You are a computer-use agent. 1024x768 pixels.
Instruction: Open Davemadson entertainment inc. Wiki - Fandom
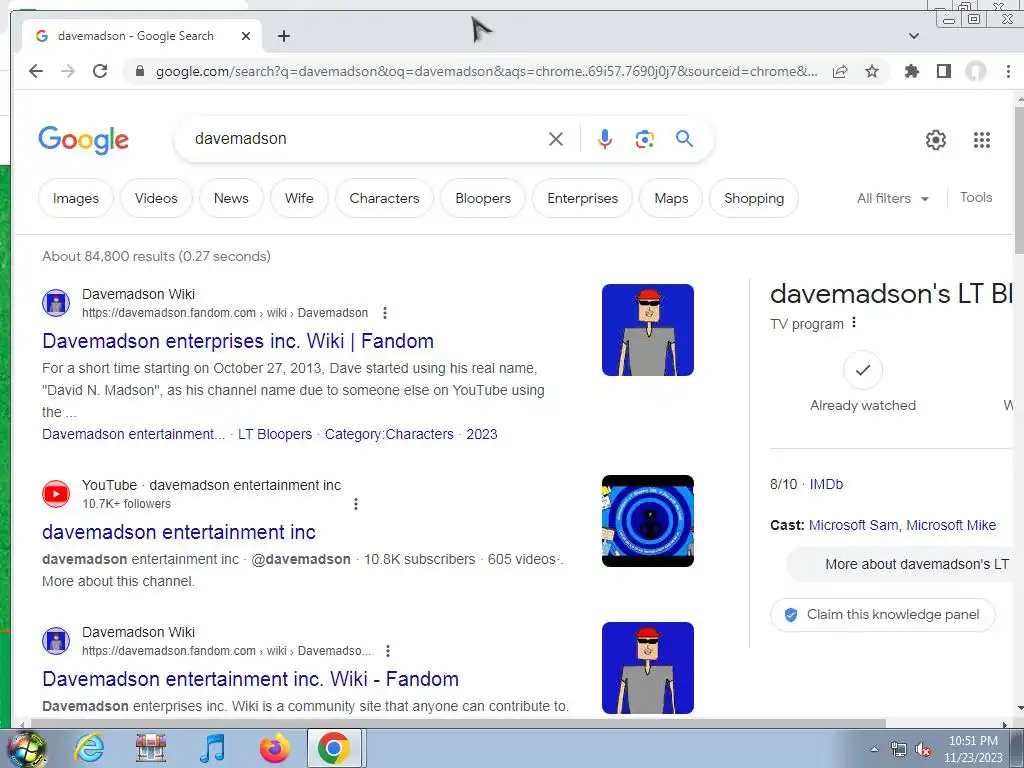pyautogui.click(x=250, y=679)
